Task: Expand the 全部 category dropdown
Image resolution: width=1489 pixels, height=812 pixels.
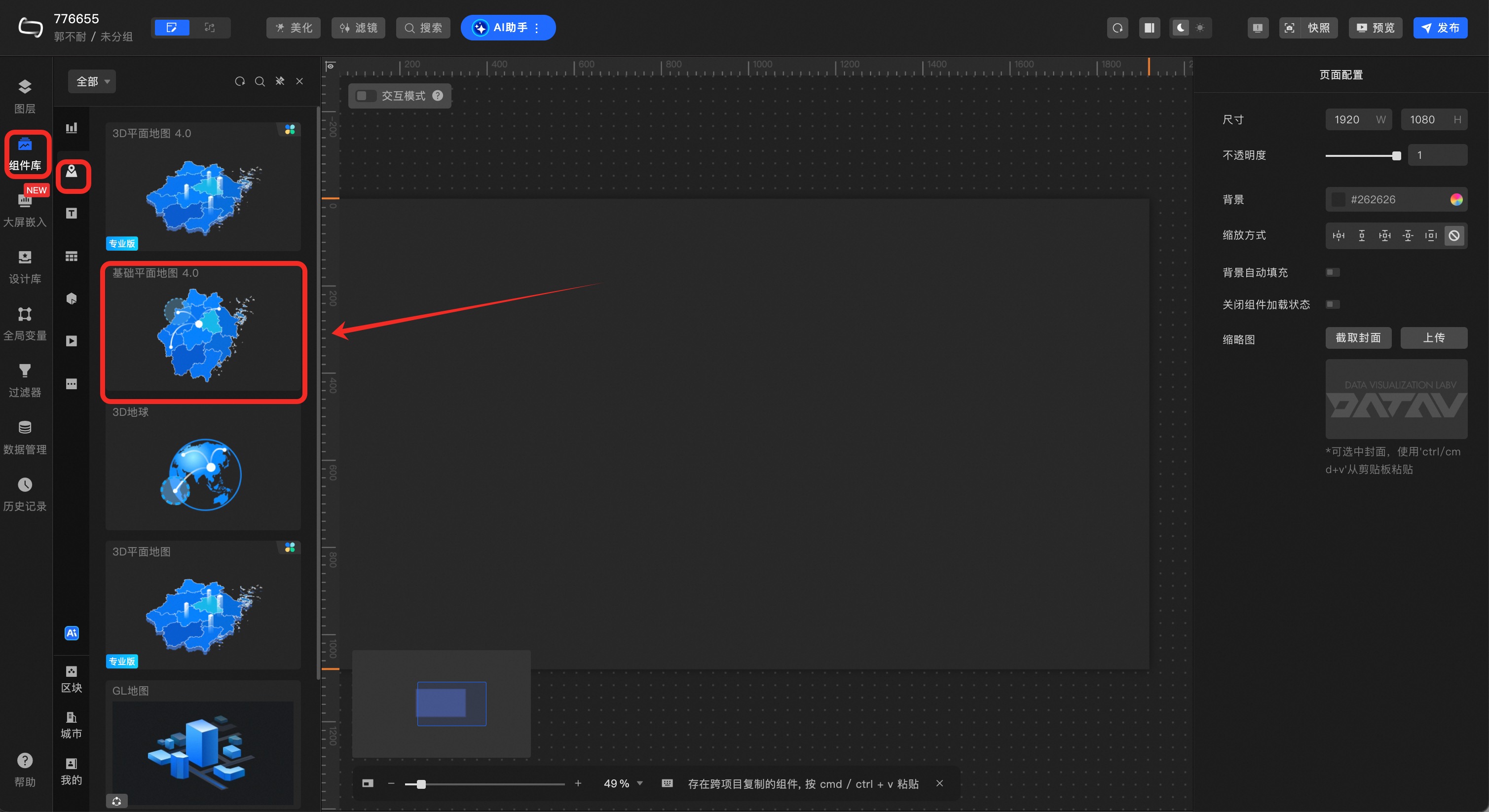Action: (x=92, y=81)
